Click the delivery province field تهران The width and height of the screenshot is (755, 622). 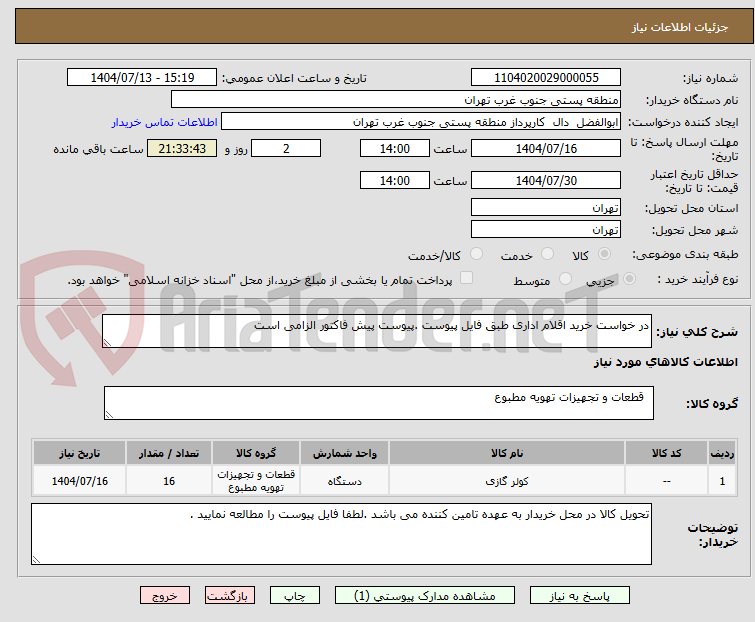click(x=546, y=207)
